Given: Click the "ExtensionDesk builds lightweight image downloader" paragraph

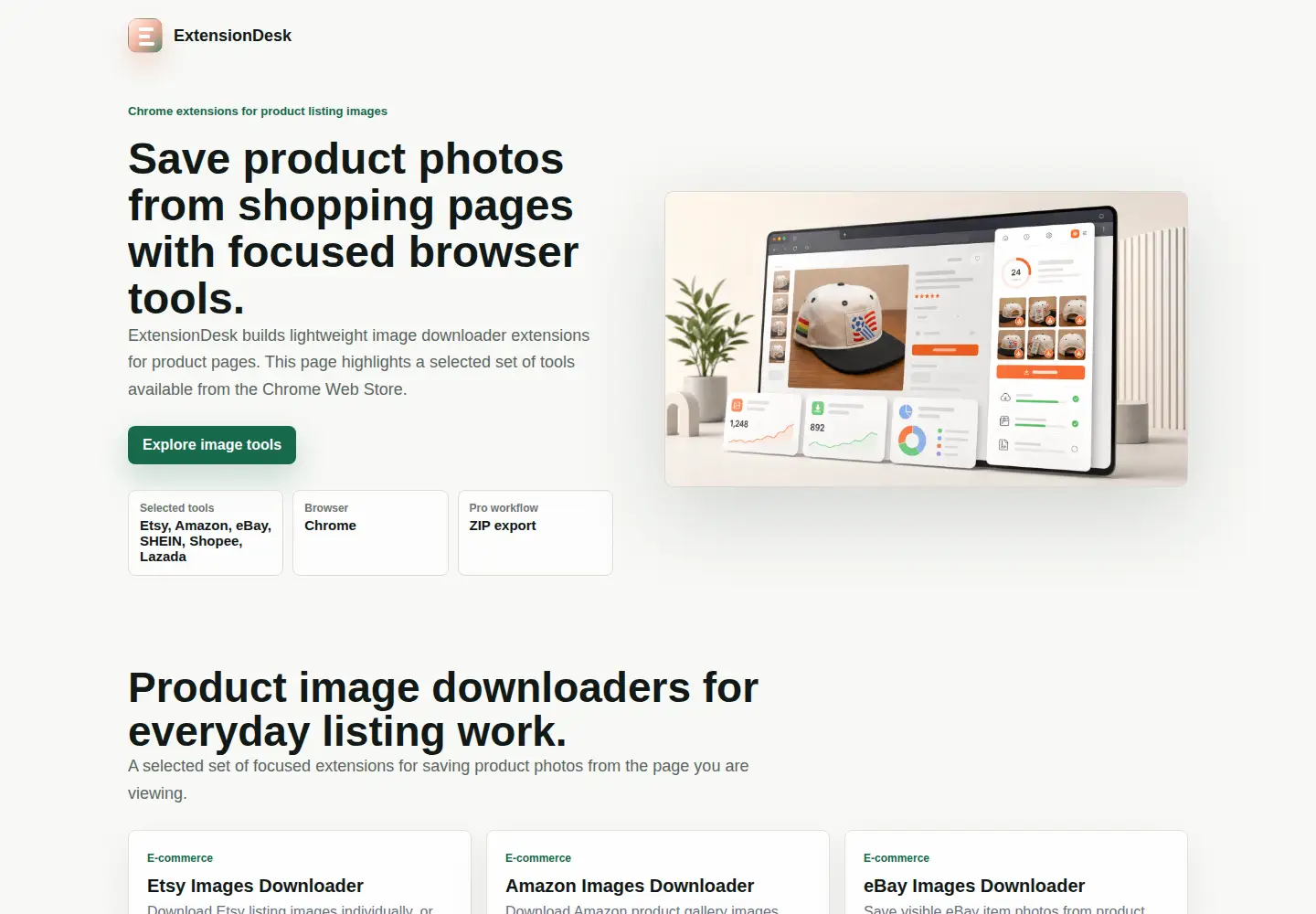Looking at the screenshot, I should (359, 362).
